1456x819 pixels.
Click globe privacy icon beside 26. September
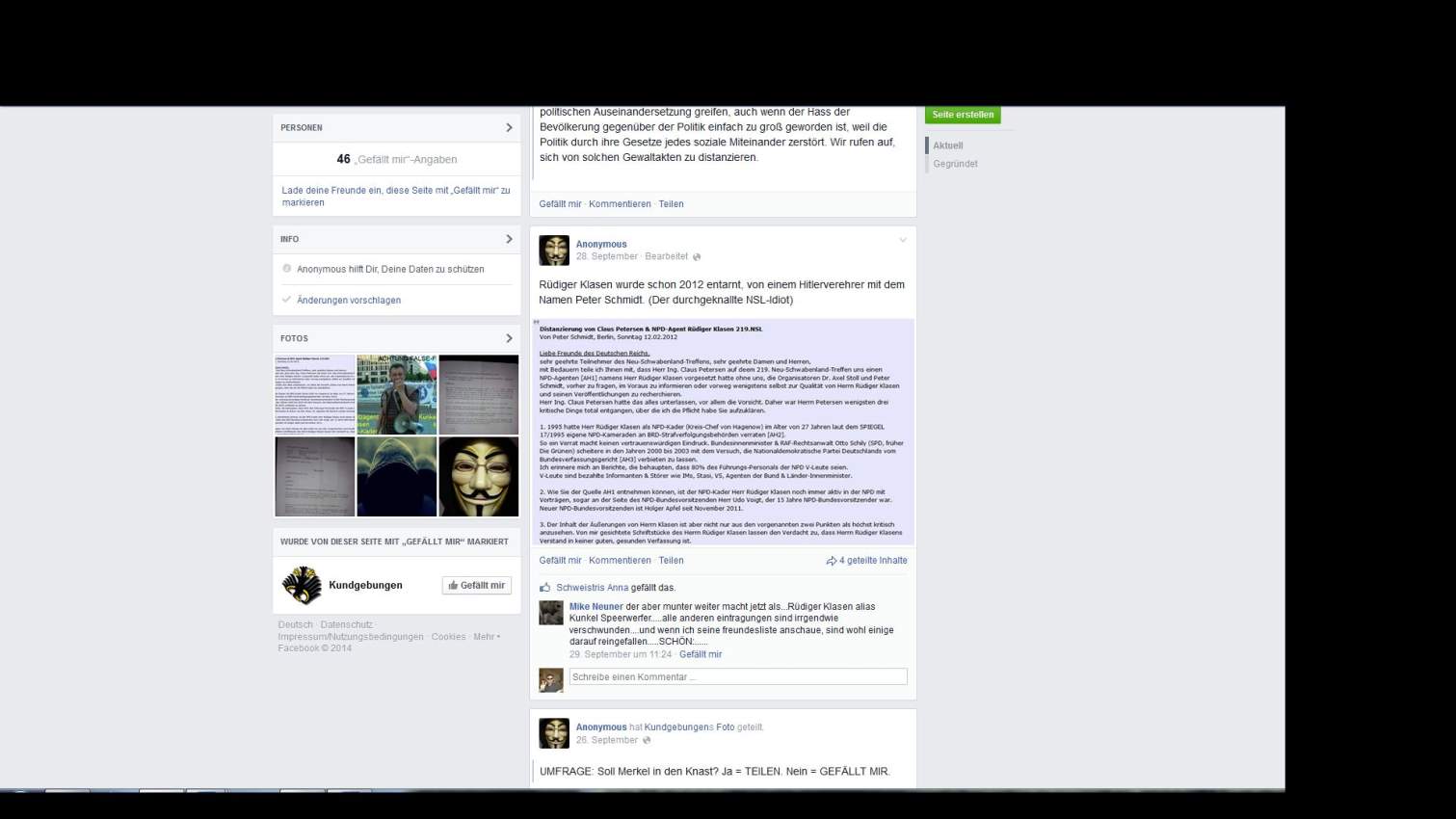(647, 740)
